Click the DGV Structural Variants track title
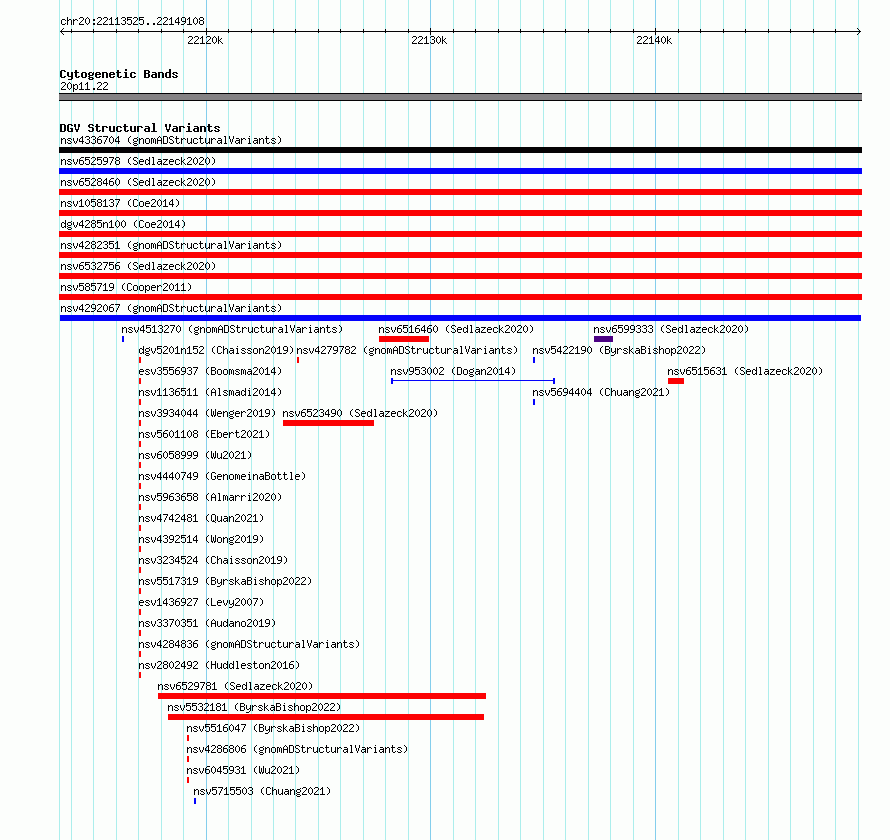 point(140,128)
